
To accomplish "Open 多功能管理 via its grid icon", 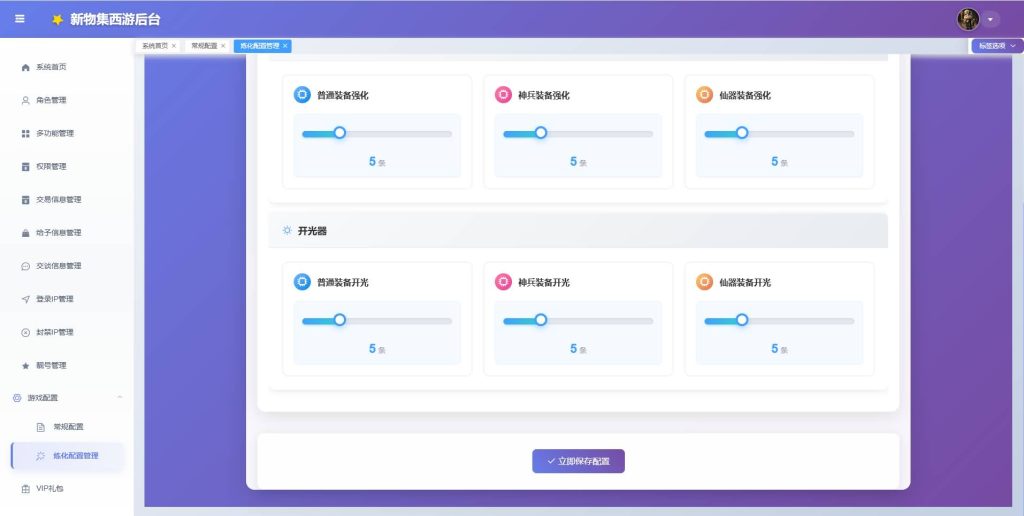I will tap(25, 133).
